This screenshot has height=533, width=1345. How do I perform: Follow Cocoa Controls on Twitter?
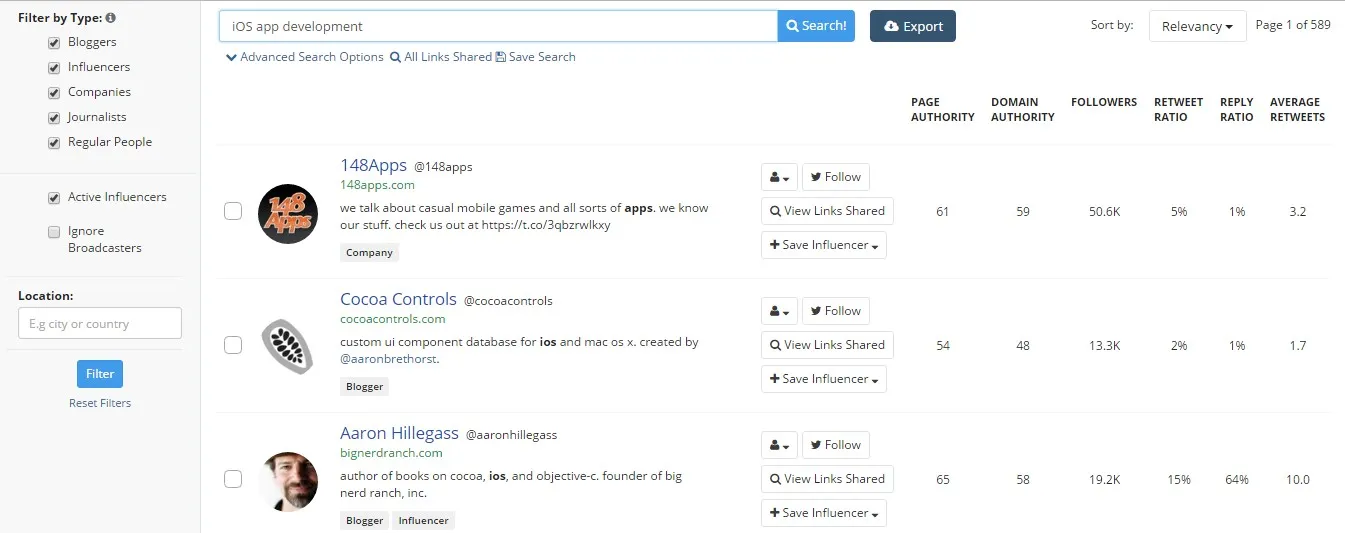coord(836,311)
